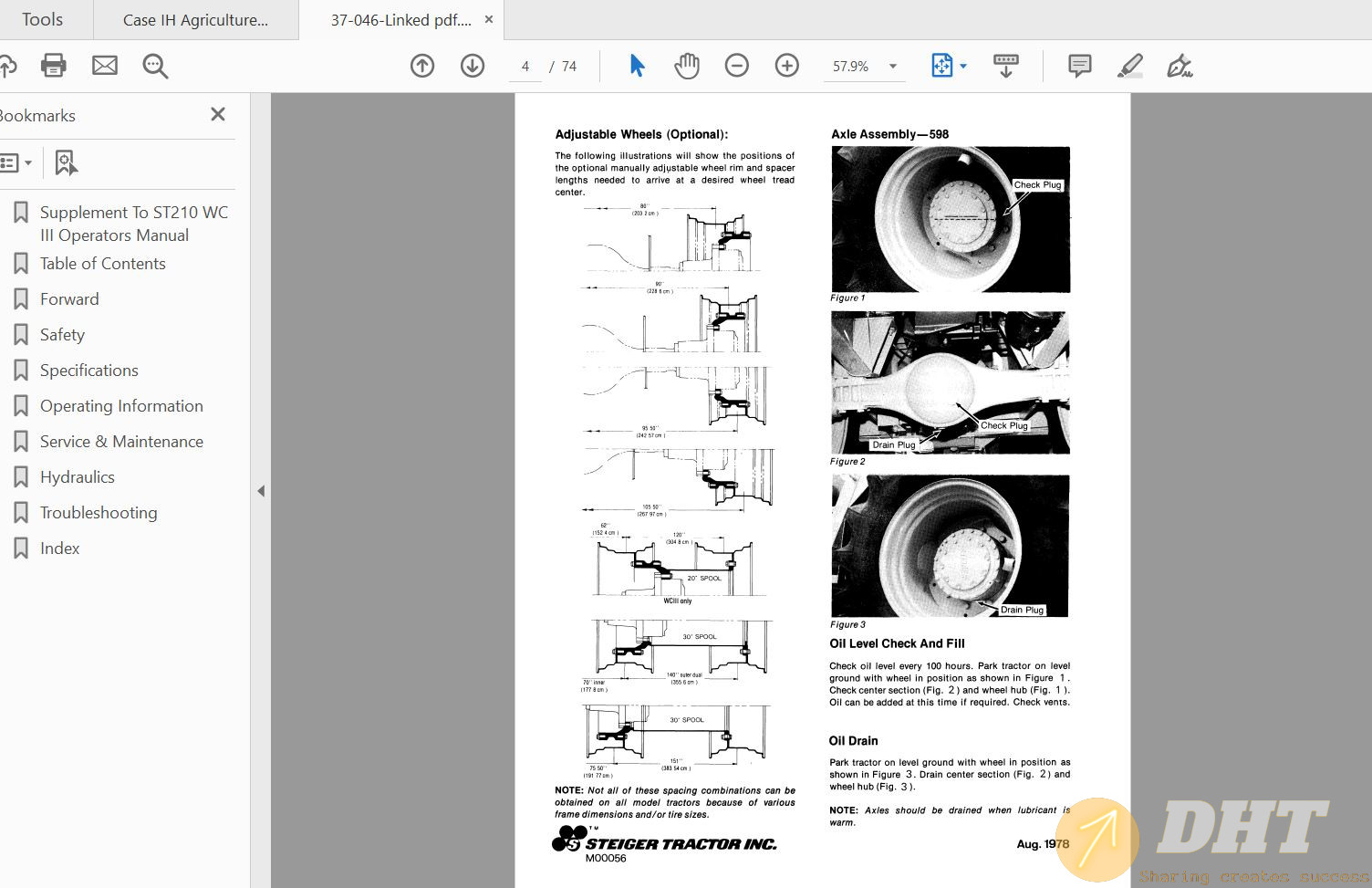
Task: Go to previous page with up arrow
Action: point(422,66)
